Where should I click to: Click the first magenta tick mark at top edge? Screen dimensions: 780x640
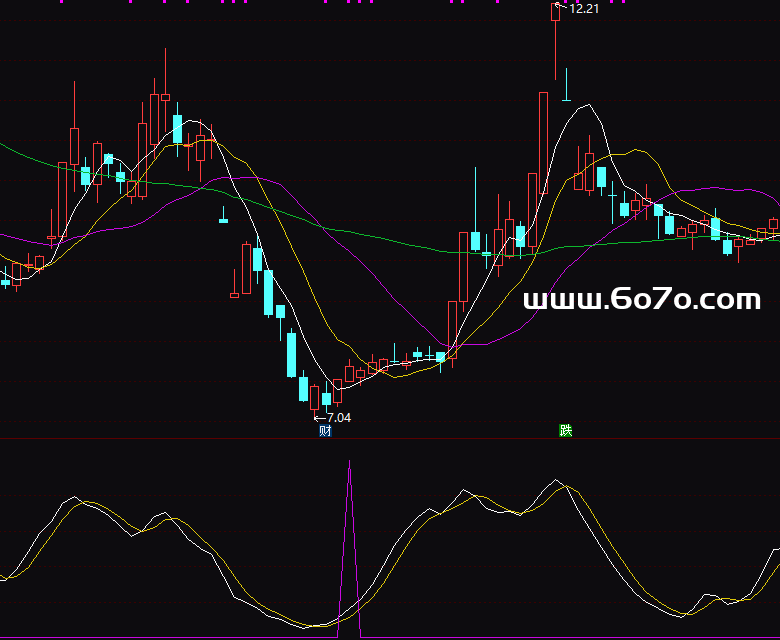(62, 2)
